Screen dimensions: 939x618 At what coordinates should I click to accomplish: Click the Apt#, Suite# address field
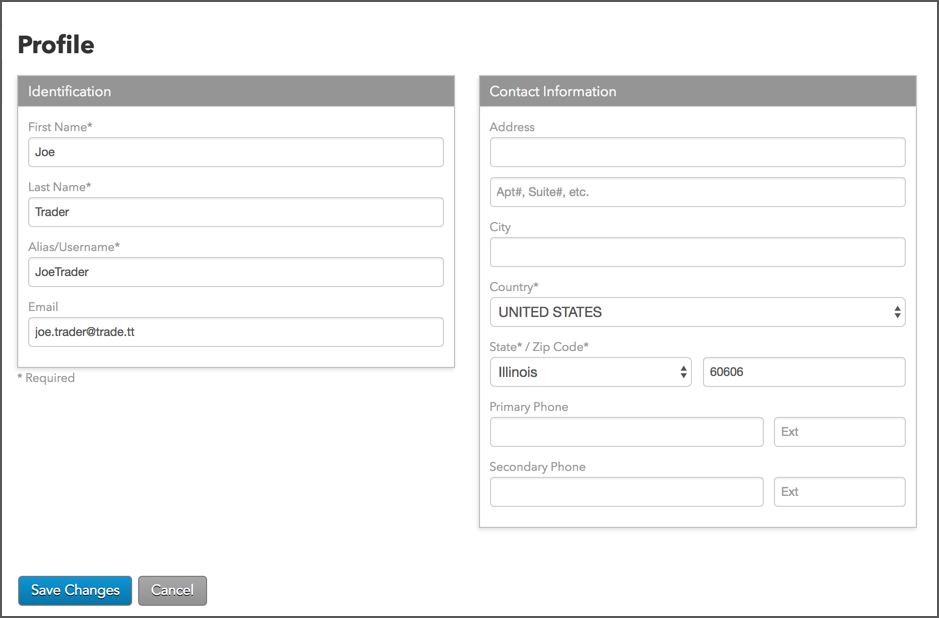(698, 192)
